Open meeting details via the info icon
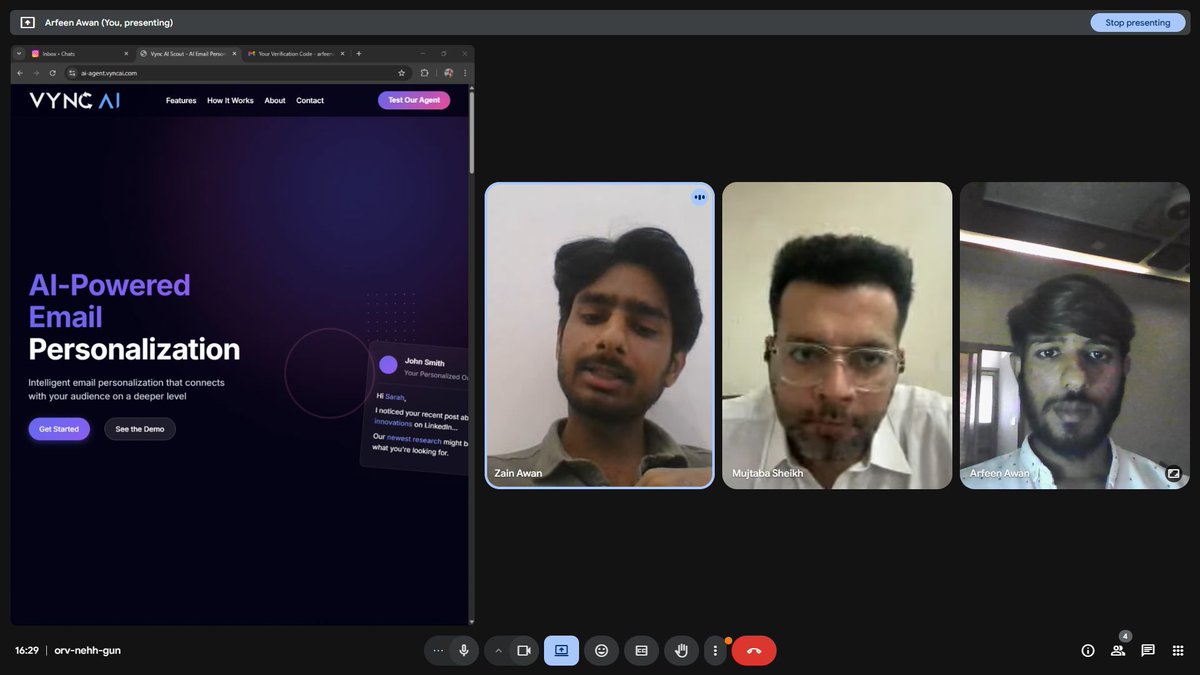 coord(1087,650)
